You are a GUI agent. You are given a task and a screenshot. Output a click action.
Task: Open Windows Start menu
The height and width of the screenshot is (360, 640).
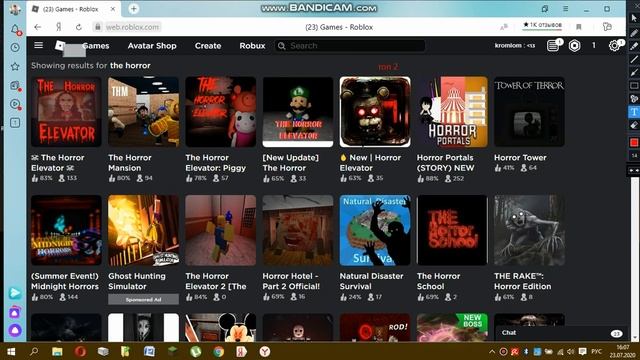pos(11,351)
